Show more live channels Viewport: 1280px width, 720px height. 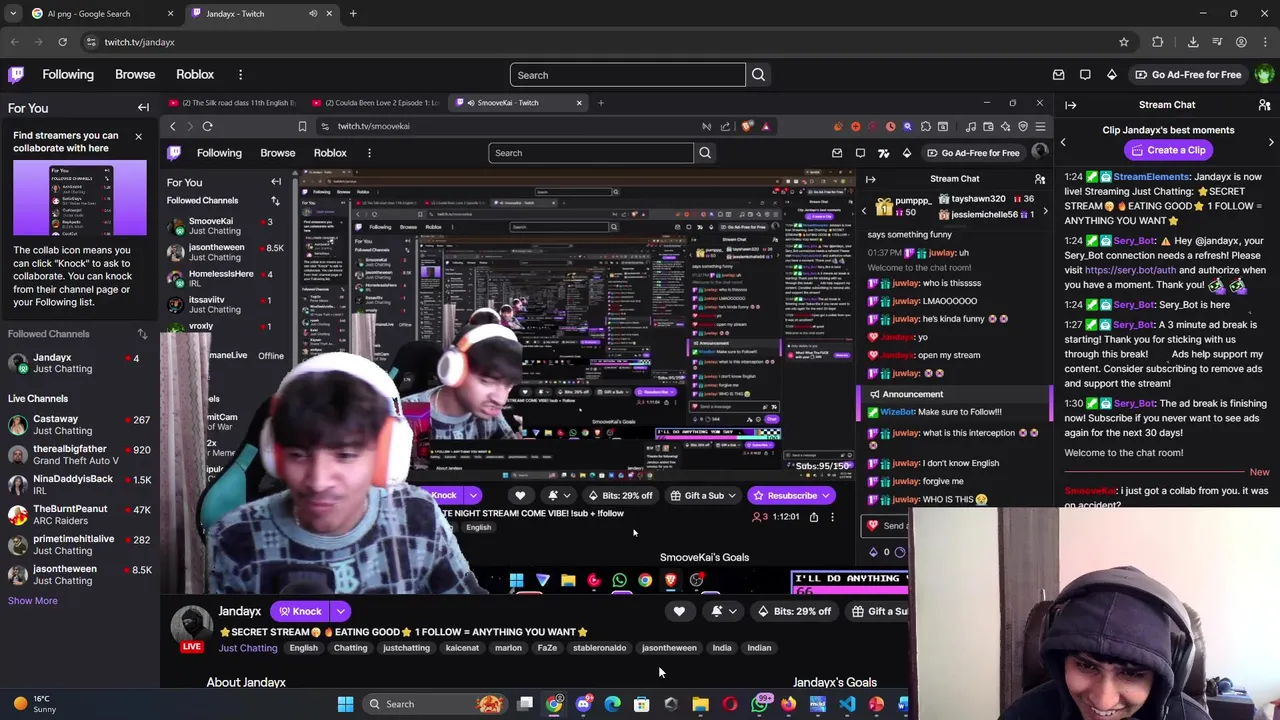[x=33, y=601]
